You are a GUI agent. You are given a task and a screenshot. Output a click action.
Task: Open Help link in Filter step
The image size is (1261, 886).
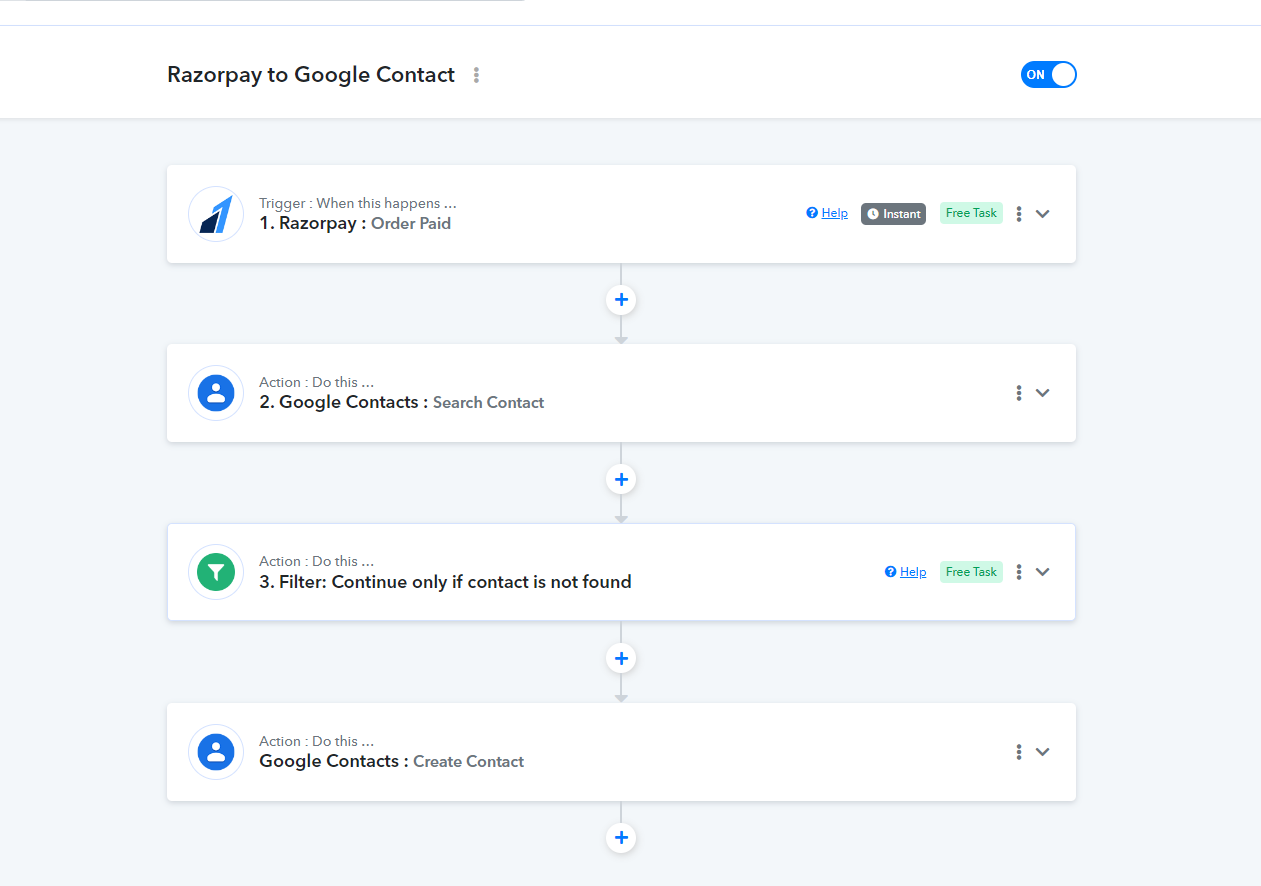[x=906, y=572]
